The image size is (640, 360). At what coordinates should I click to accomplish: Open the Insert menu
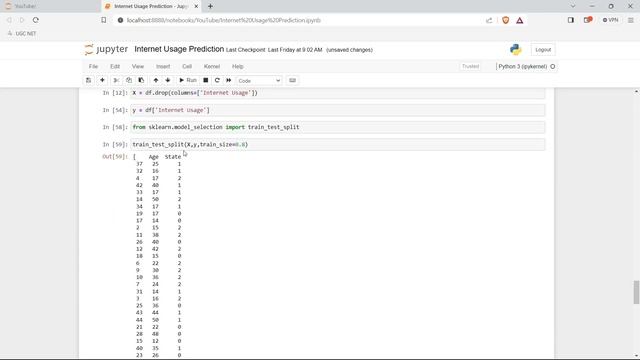pyautogui.click(x=163, y=67)
